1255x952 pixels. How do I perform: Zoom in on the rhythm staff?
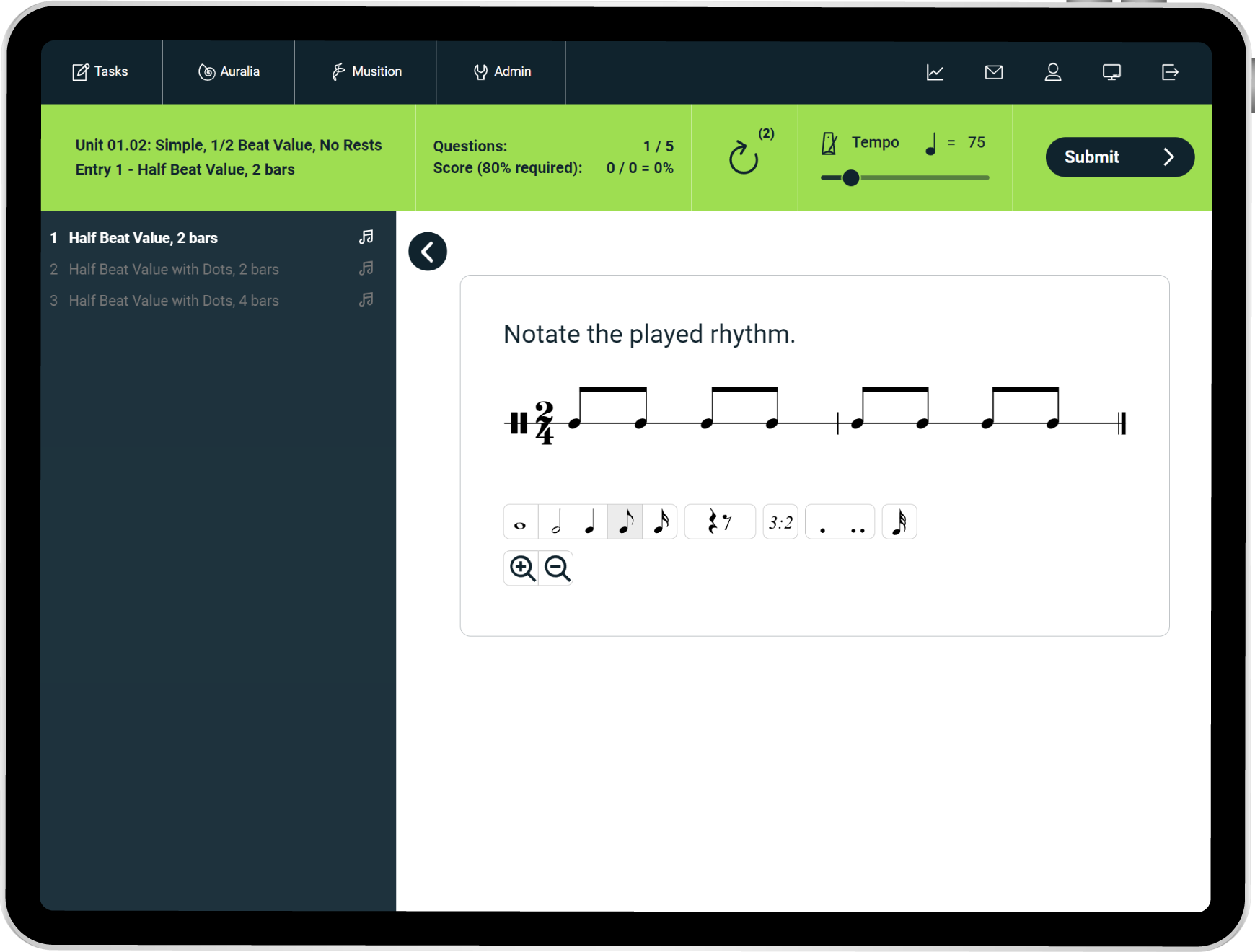click(x=521, y=568)
